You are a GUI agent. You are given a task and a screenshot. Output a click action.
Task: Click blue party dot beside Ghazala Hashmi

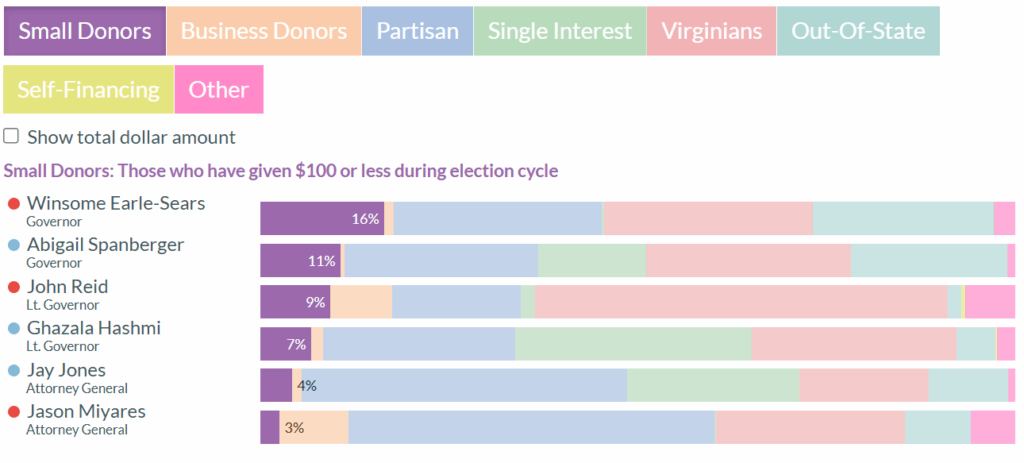point(14,328)
